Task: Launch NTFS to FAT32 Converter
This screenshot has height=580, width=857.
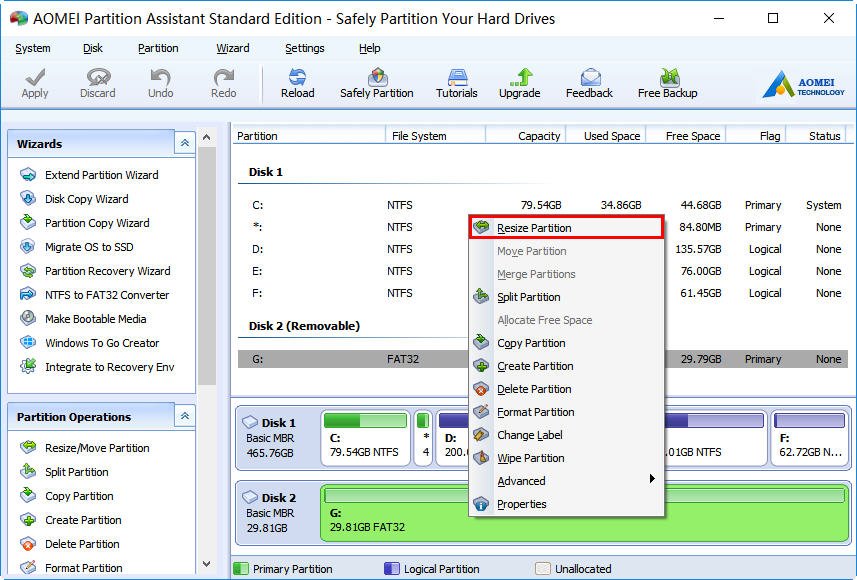Action: pyautogui.click(x=95, y=295)
